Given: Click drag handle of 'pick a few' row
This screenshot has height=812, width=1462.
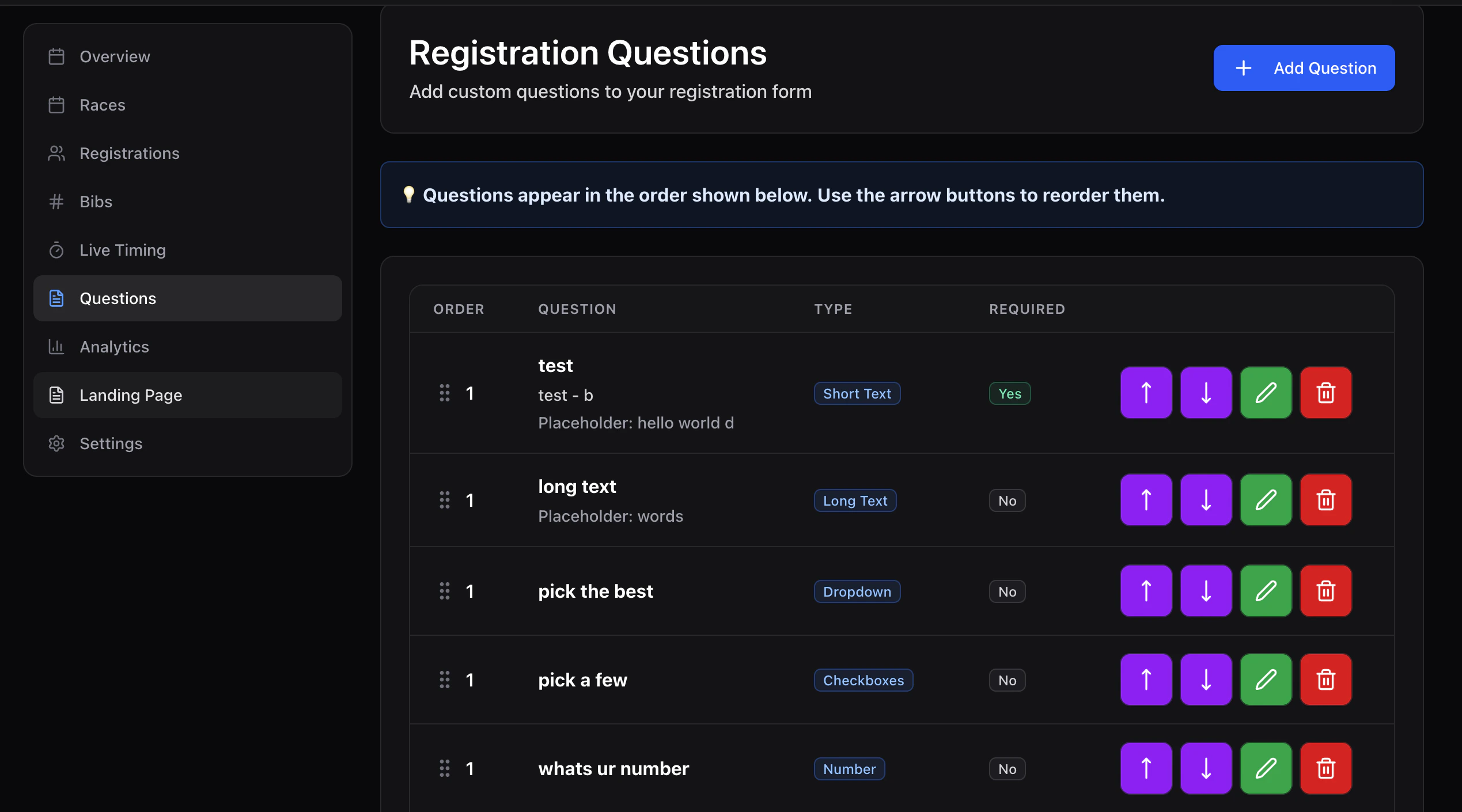Looking at the screenshot, I should (x=445, y=680).
